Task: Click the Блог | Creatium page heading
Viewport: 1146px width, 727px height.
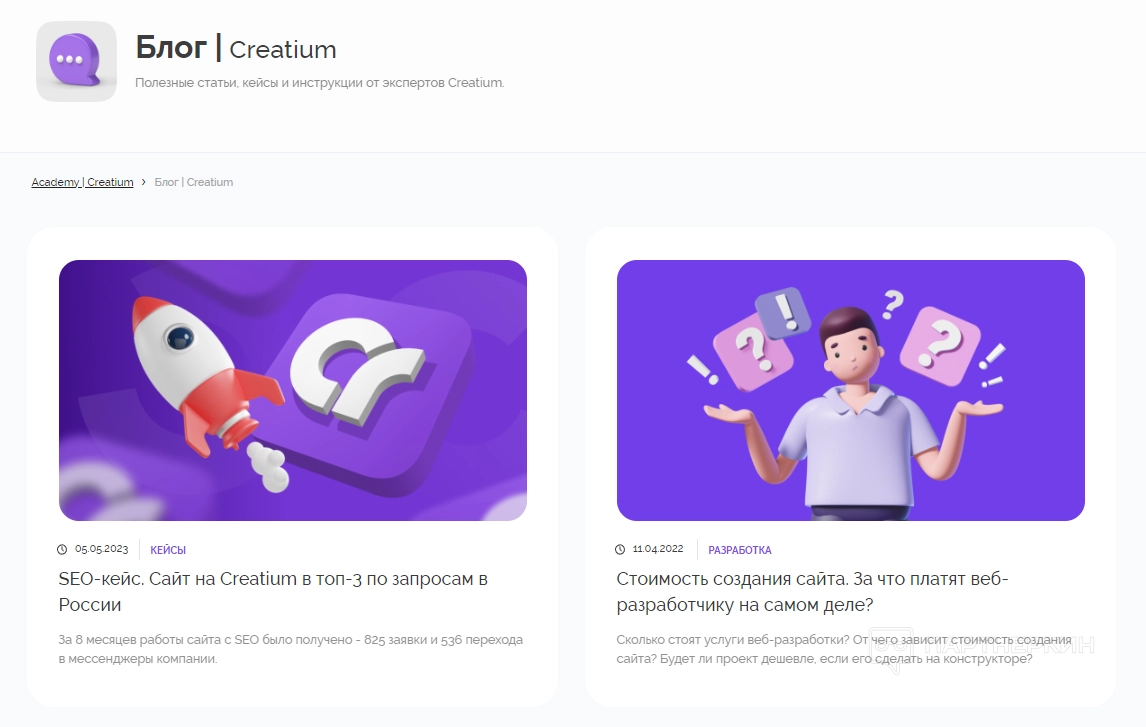Action: tap(236, 48)
